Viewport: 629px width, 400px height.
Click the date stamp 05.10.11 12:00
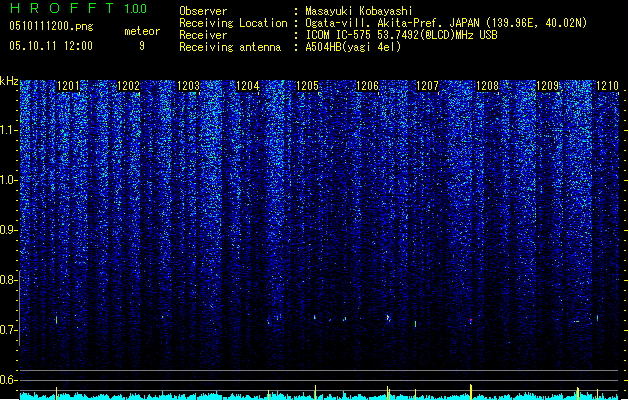51,46
